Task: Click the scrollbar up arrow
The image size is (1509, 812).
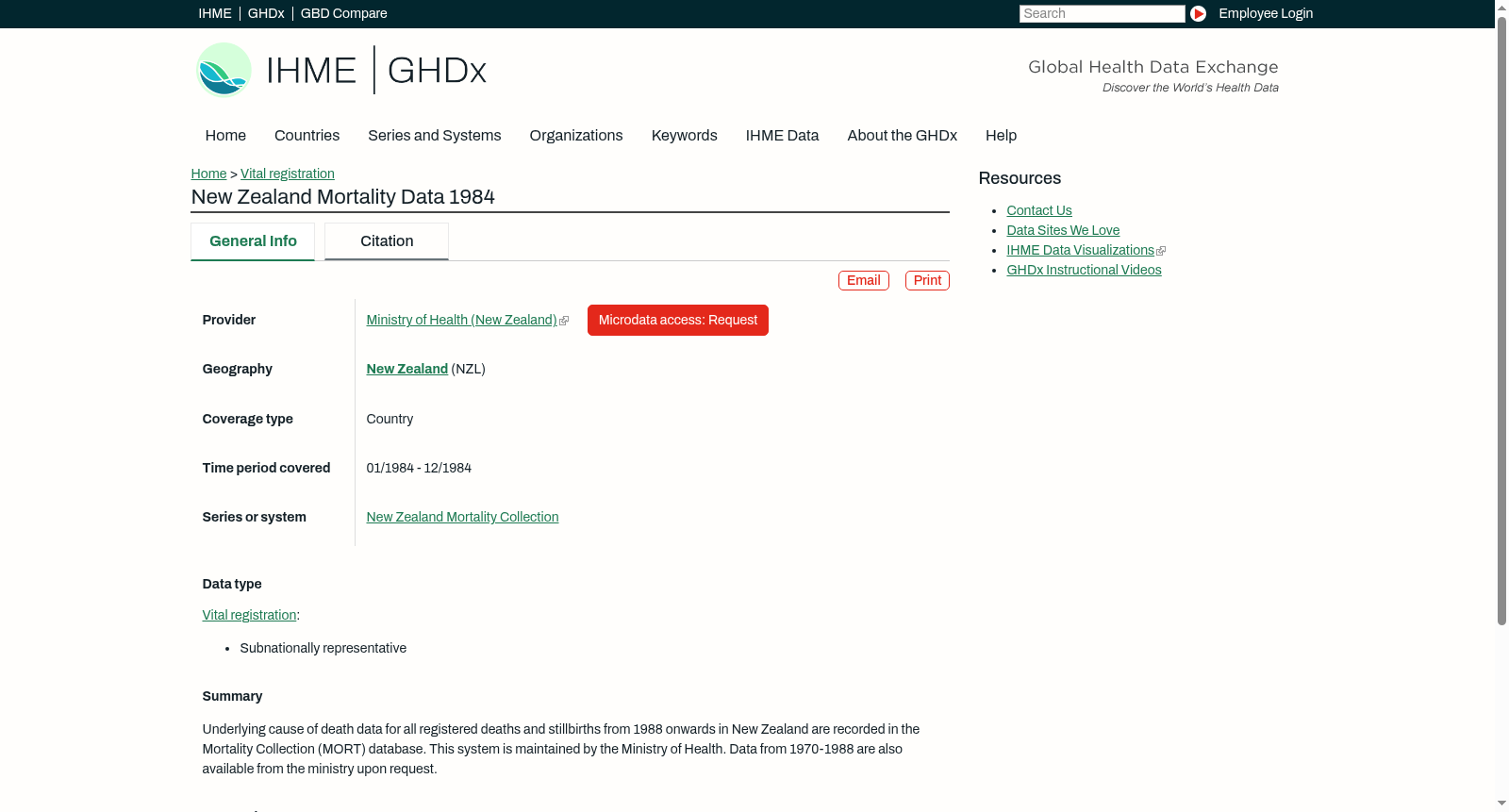Action: coord(1501,7)
